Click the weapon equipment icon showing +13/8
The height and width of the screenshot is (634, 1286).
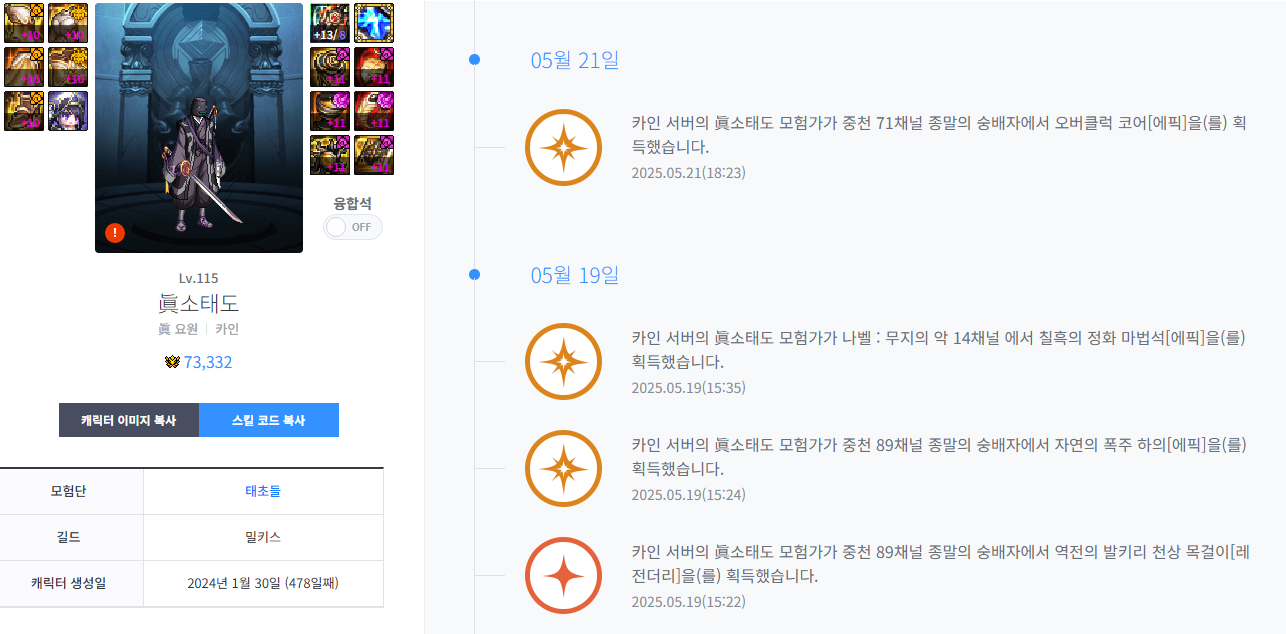pyautogui.click(x=330, y=23)
